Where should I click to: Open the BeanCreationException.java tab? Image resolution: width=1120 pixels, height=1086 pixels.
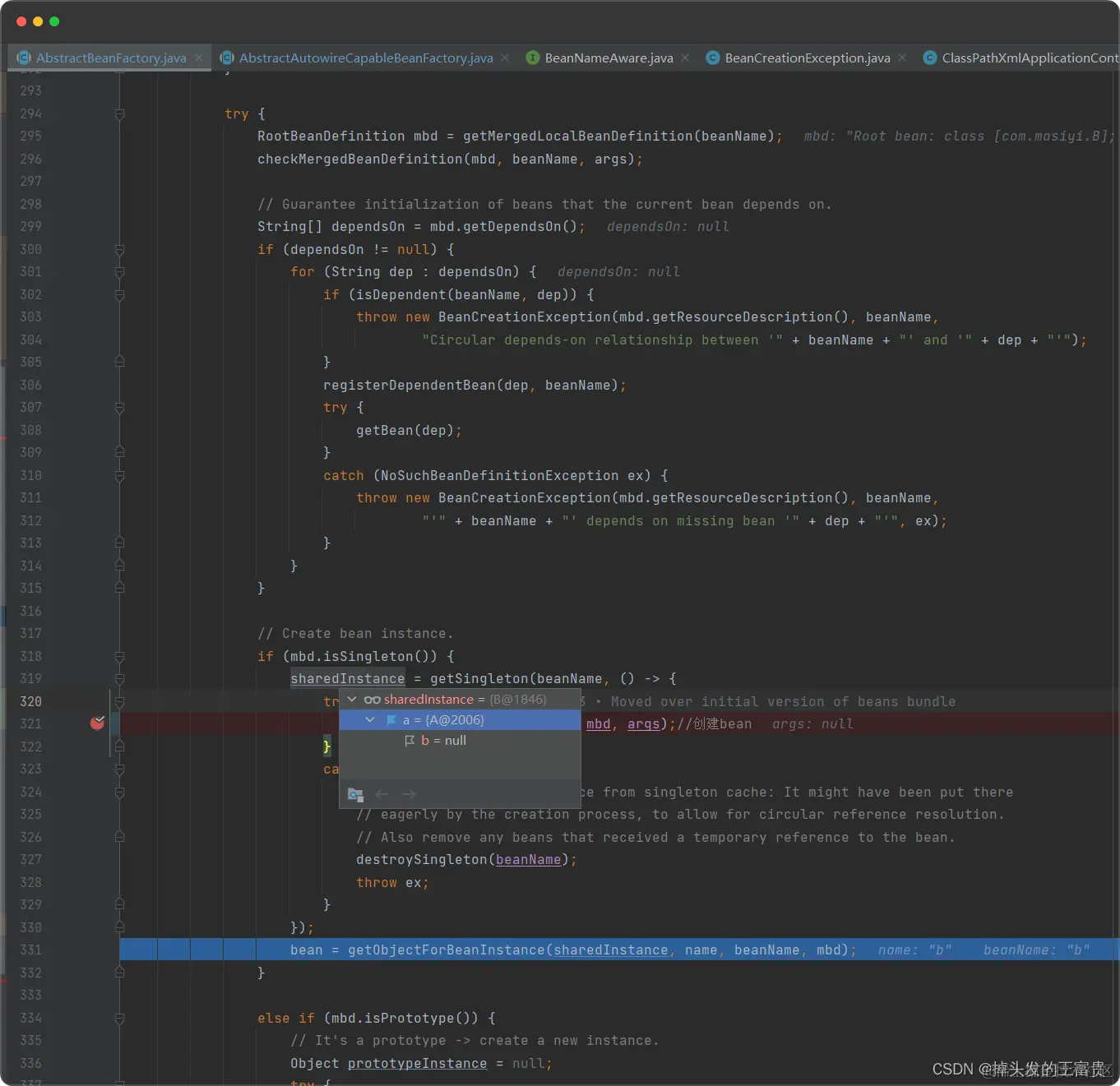pyautogui.click(x=808, y=58)
